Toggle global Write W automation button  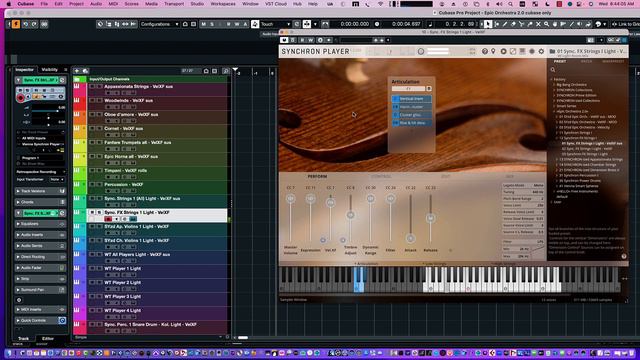[x=237, y=24]
